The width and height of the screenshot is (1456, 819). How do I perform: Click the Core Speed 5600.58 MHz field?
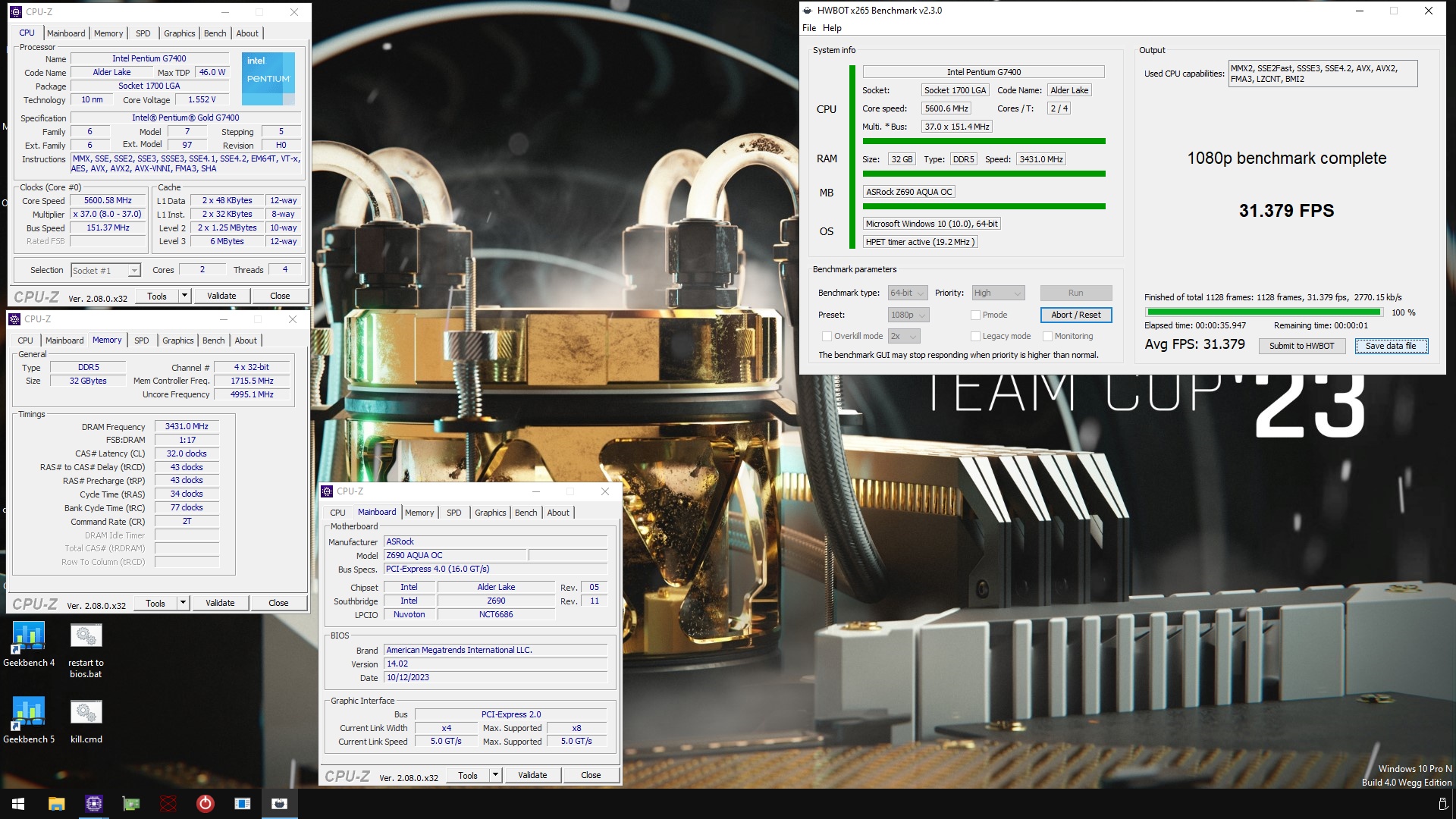tap(108, 201)
